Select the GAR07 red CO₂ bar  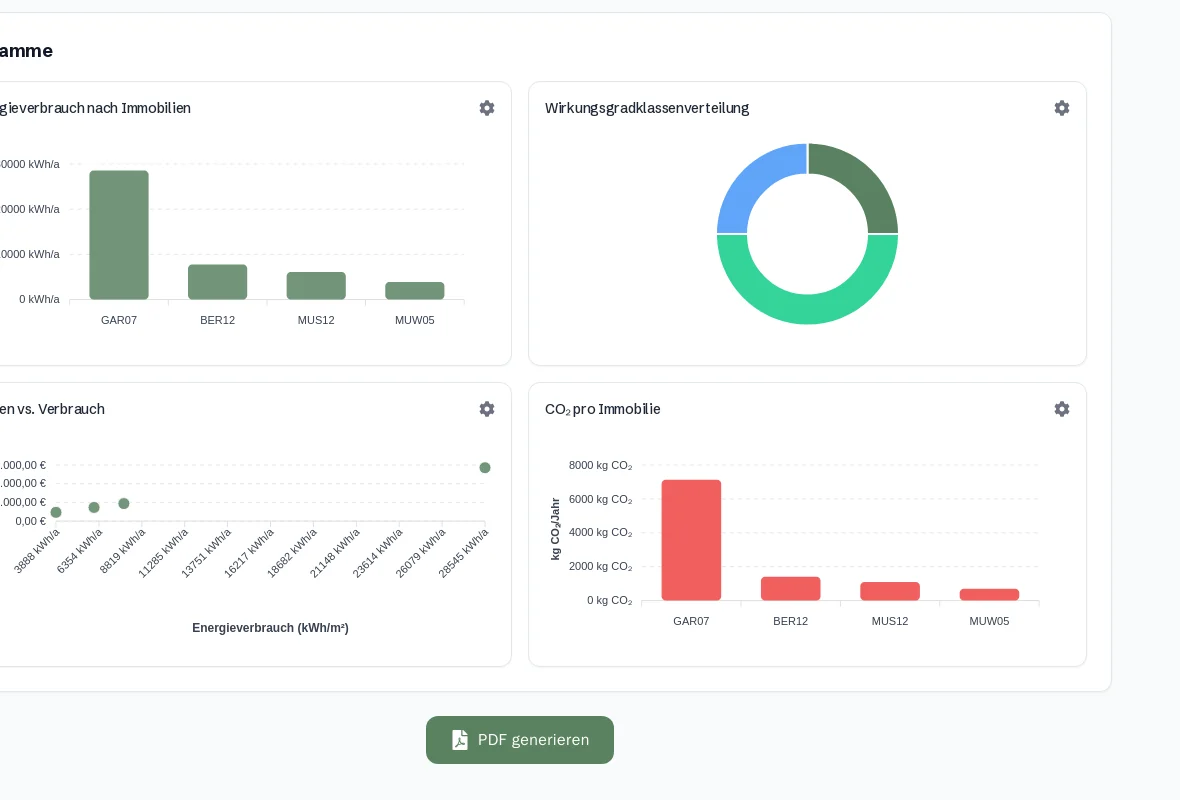point(692,540)
